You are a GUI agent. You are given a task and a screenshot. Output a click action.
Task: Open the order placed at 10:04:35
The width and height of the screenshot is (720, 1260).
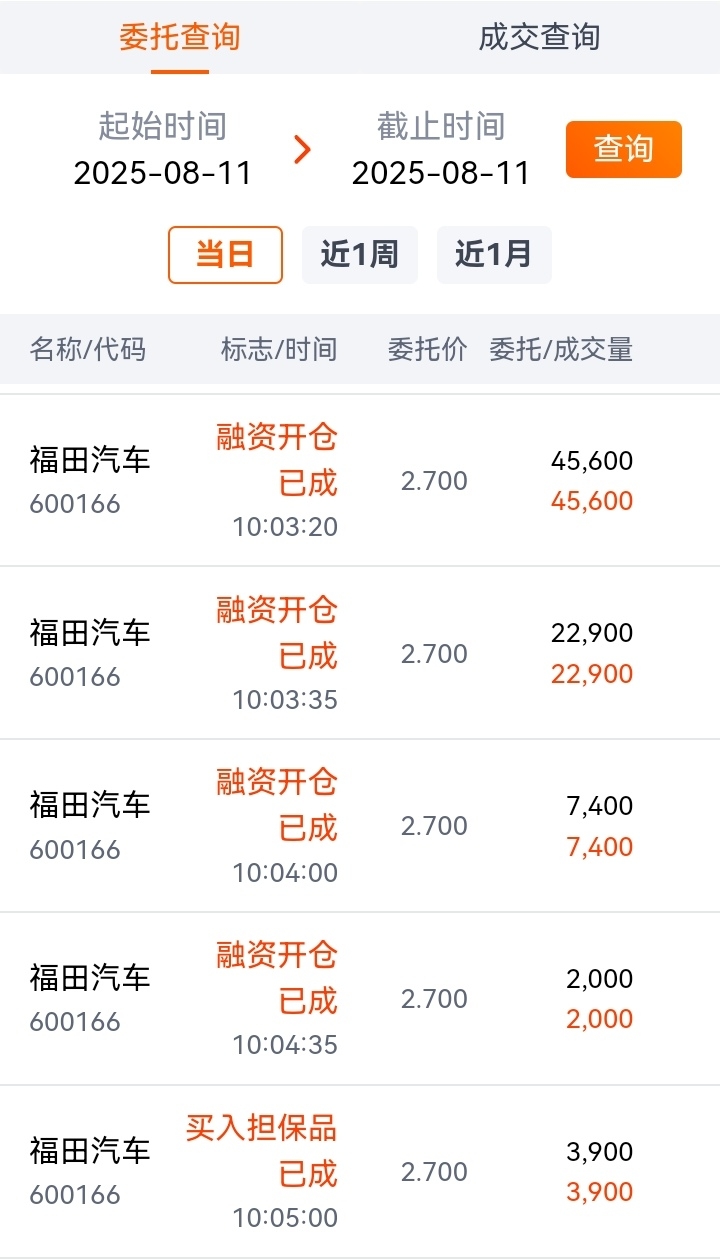pyautogui.click(x=360, y=999)
